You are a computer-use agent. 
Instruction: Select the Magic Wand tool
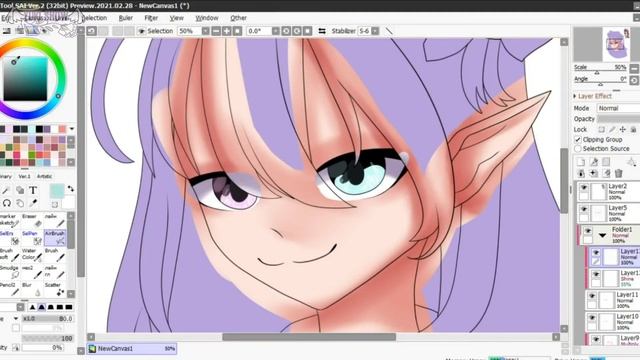6,190
